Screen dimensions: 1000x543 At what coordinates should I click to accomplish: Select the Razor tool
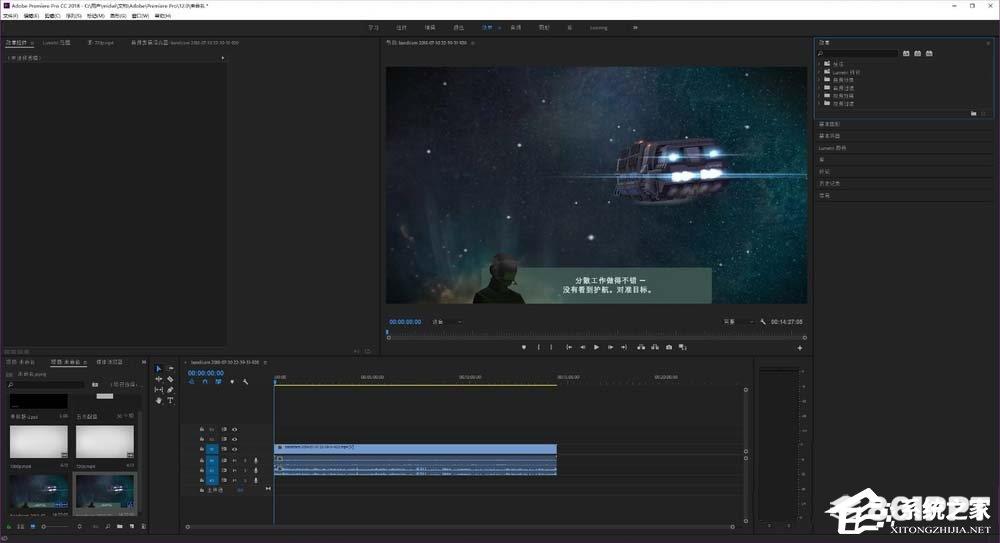pos(170,379)
